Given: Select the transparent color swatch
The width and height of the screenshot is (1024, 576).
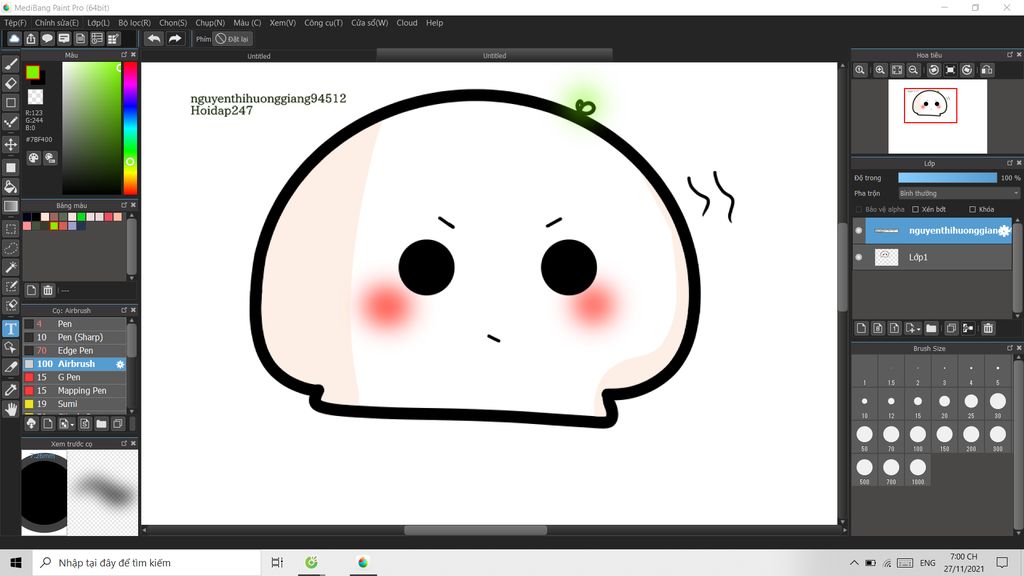Looking at the screenshot, I should (x=35, y=97).
